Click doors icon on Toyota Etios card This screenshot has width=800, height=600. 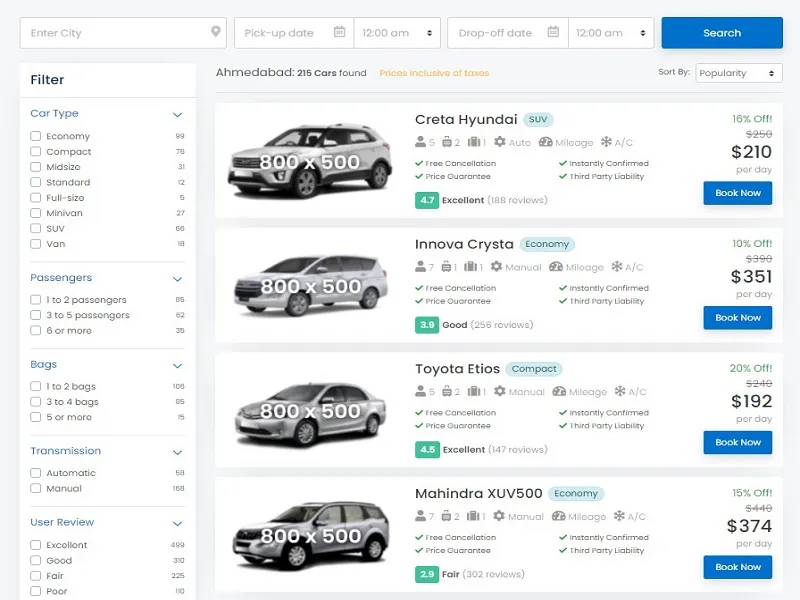(x=474, y=391)
